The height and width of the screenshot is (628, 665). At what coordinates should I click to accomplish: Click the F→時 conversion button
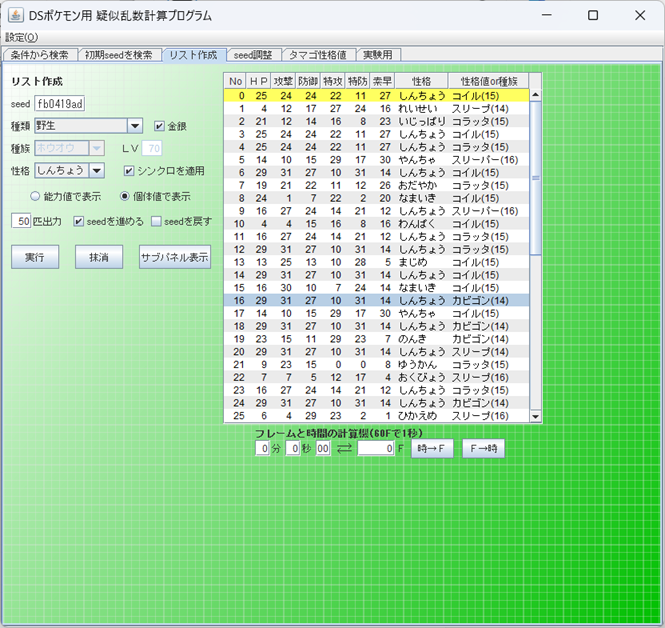click(483, 448)
